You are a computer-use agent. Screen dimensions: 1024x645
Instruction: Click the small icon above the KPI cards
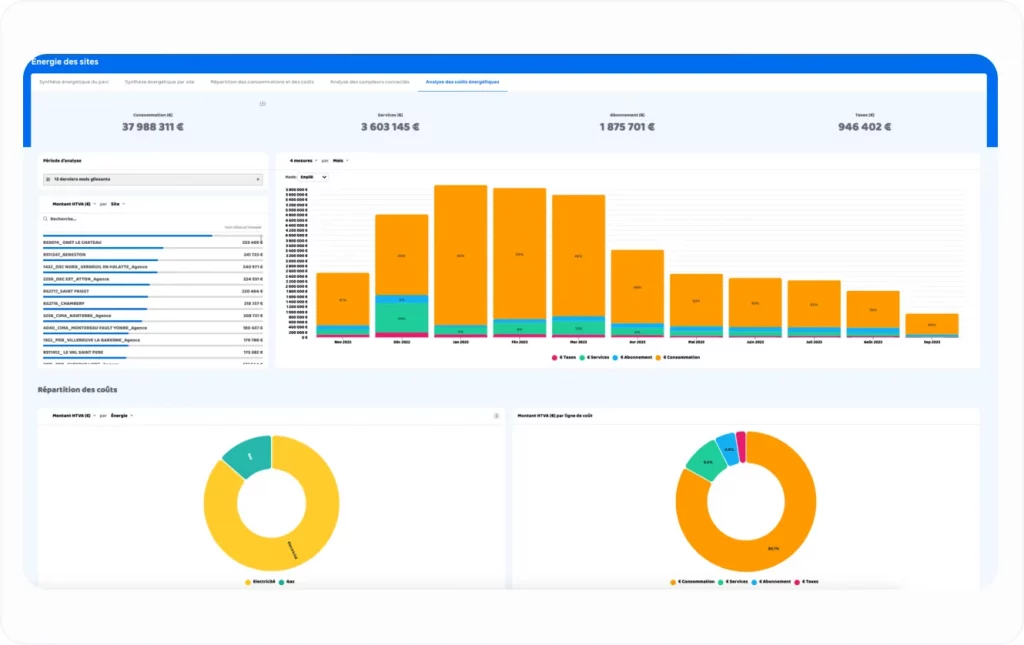pyautogui.click(x=262, y=103)
